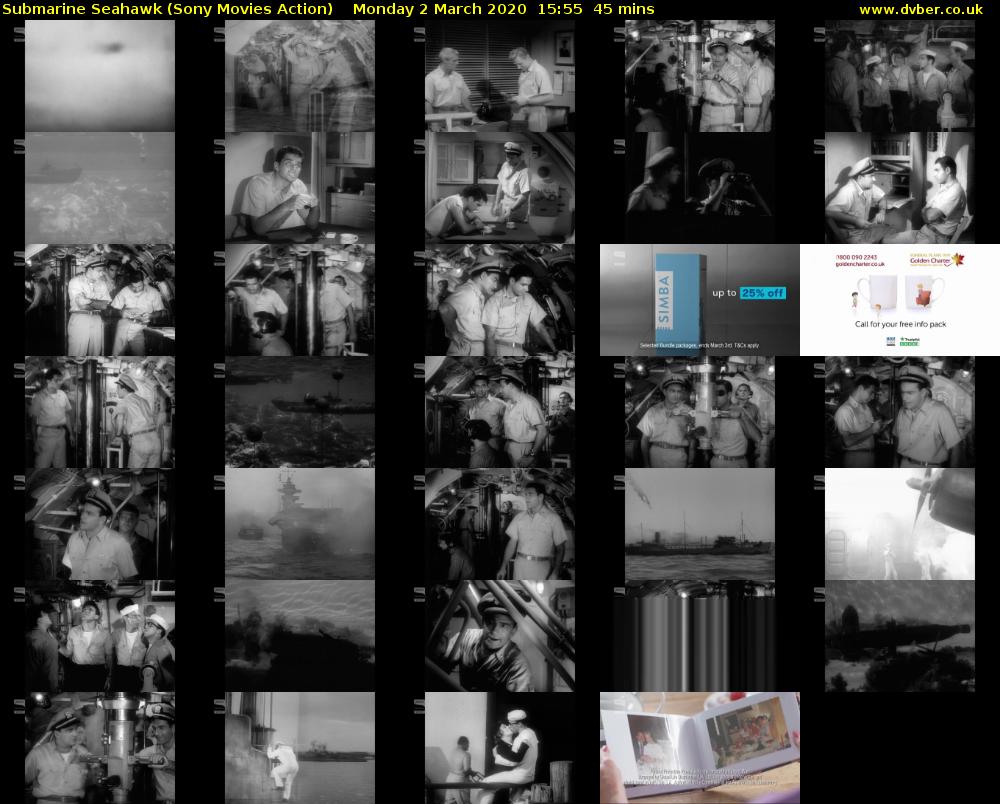The image size is (1000, 804).
Task: Select dark frame of submarine resting above seabed
Action: (x=900, y=636)
